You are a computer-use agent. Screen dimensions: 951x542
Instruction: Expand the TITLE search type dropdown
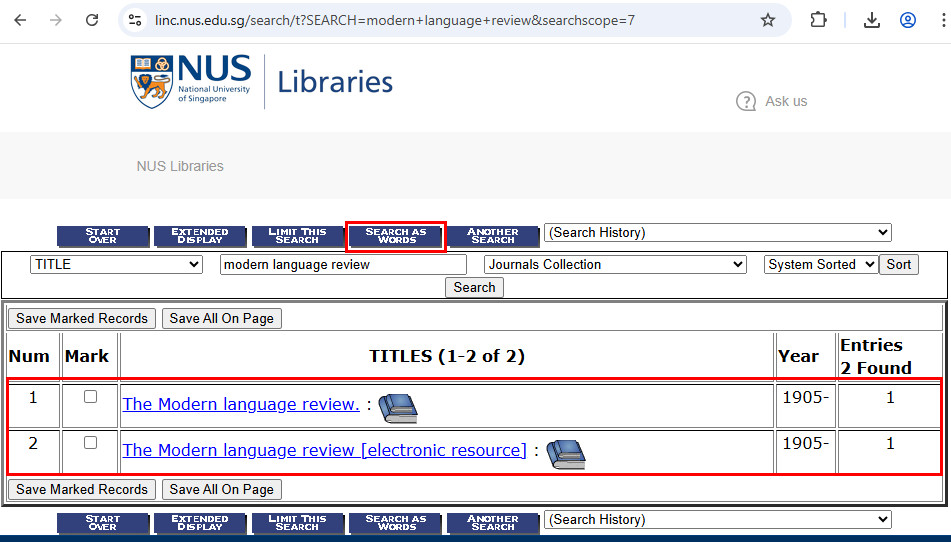point(117,265)
